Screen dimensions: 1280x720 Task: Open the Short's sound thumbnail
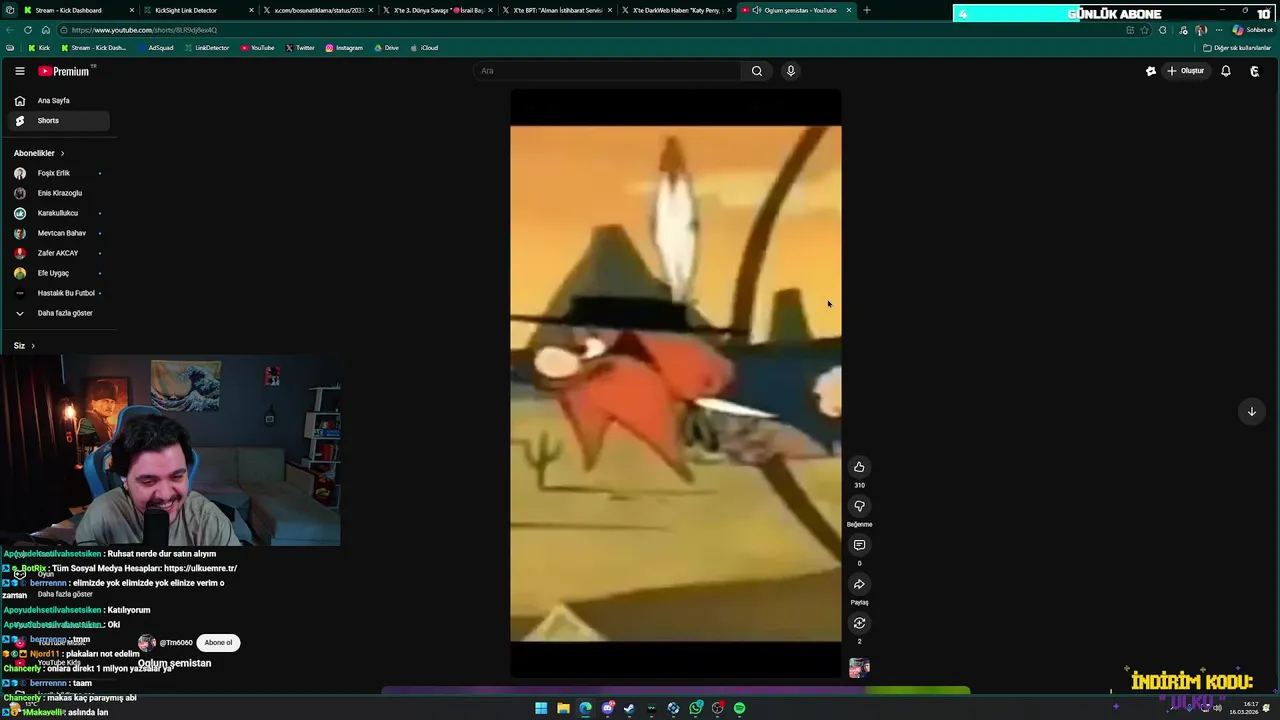(x=859, y=668)
